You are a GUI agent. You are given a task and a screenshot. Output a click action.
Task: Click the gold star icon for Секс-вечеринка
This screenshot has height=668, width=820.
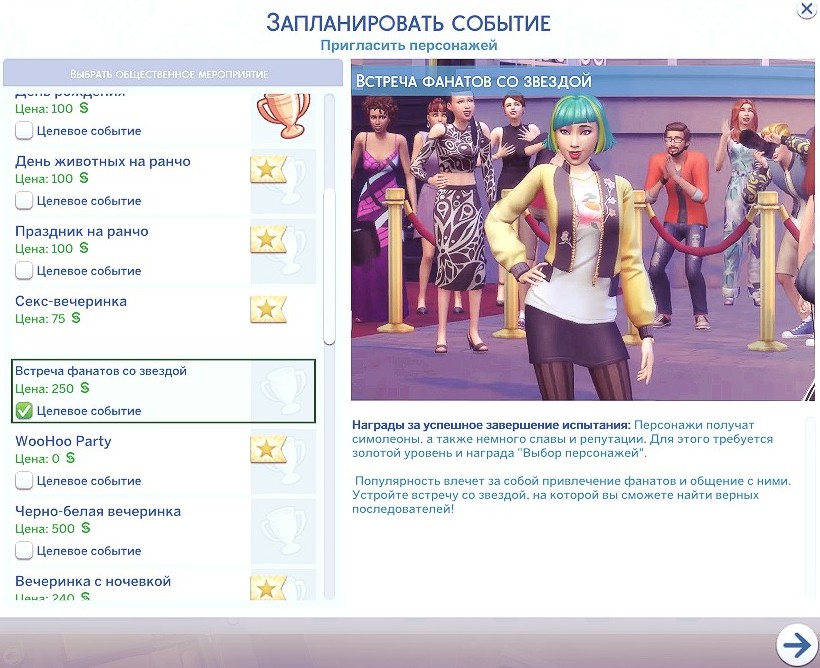(268, 309)
